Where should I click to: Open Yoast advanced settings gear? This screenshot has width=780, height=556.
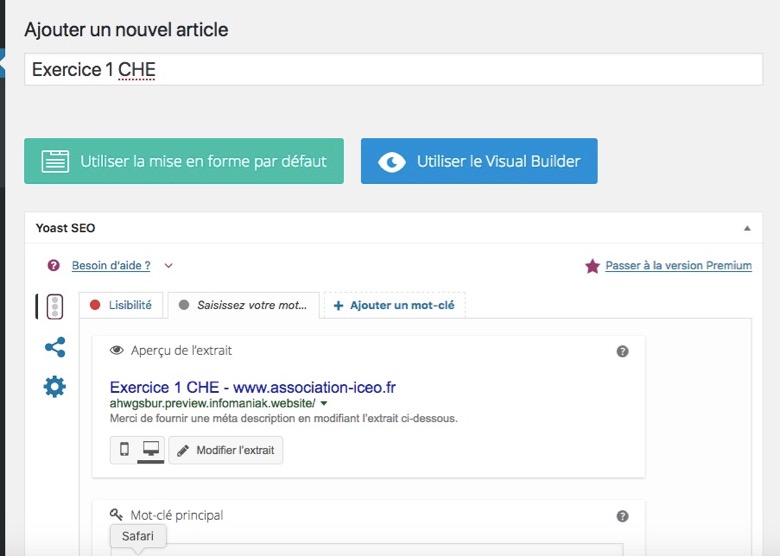coord(55,386)
